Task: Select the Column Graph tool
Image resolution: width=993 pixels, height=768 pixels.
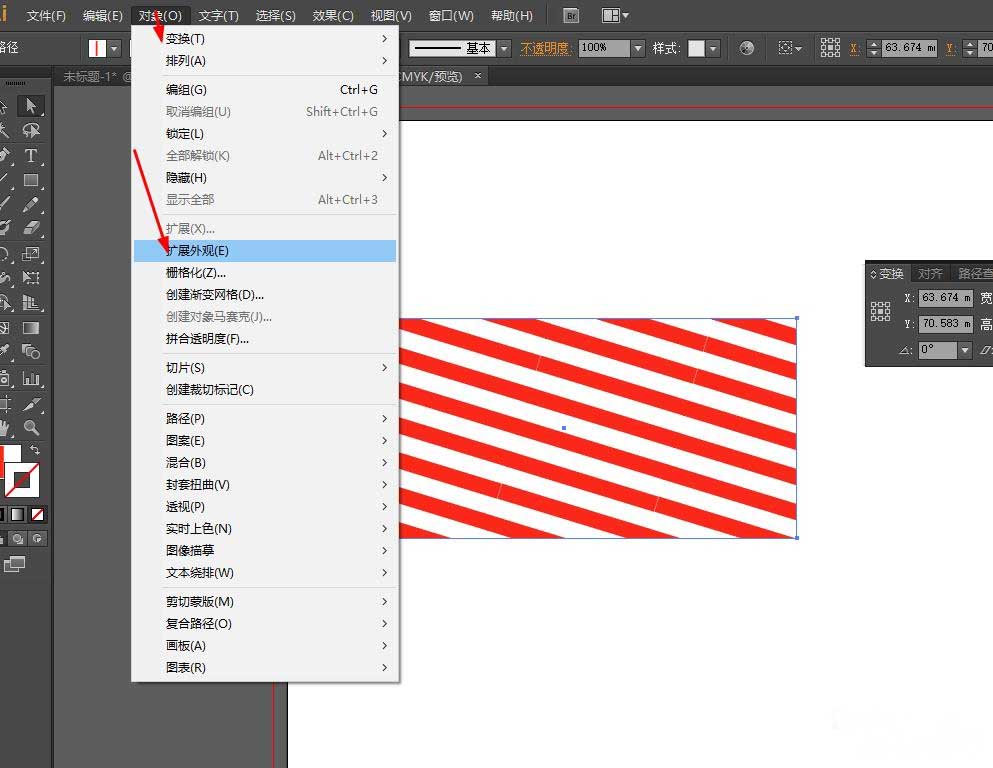Action: tap(32, 378)
